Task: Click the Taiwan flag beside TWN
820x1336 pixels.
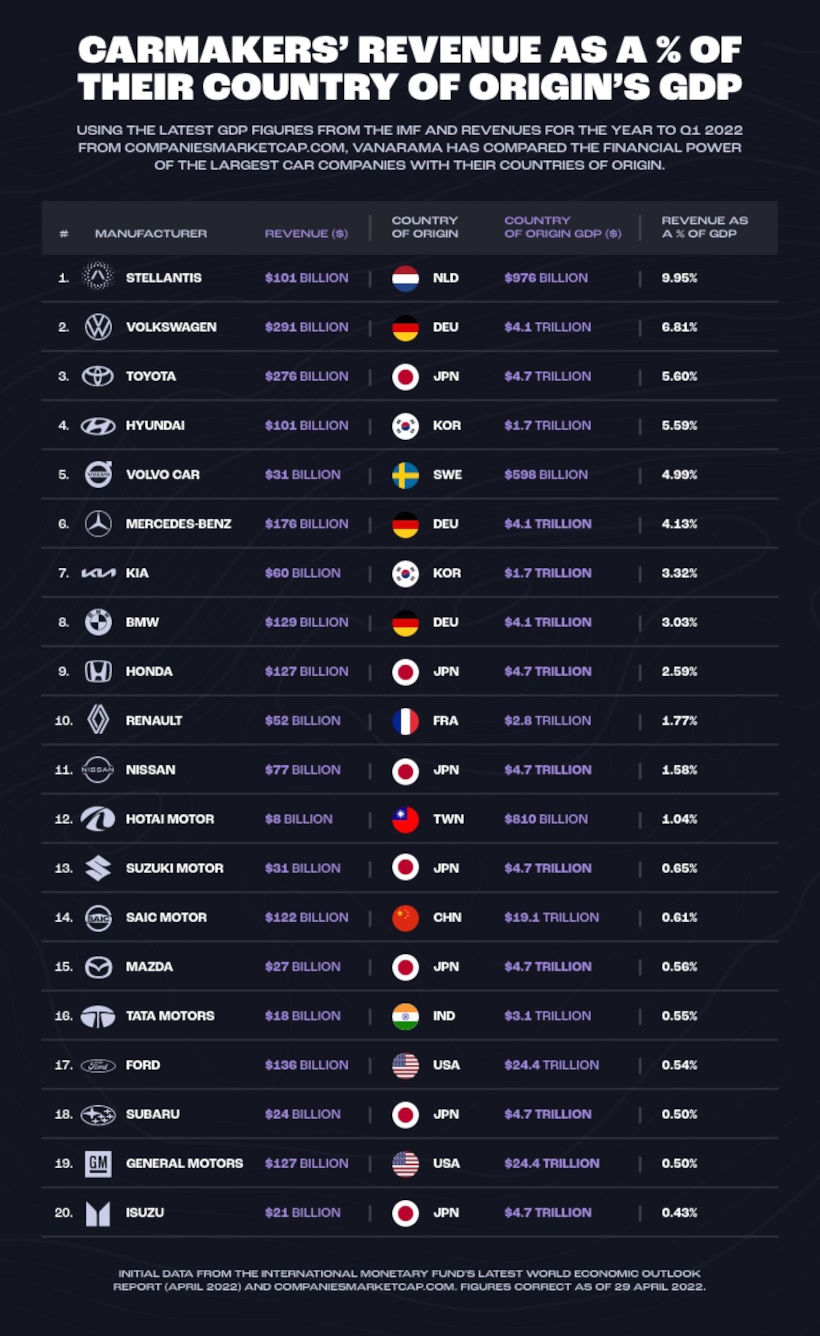Action: (405, 819)
